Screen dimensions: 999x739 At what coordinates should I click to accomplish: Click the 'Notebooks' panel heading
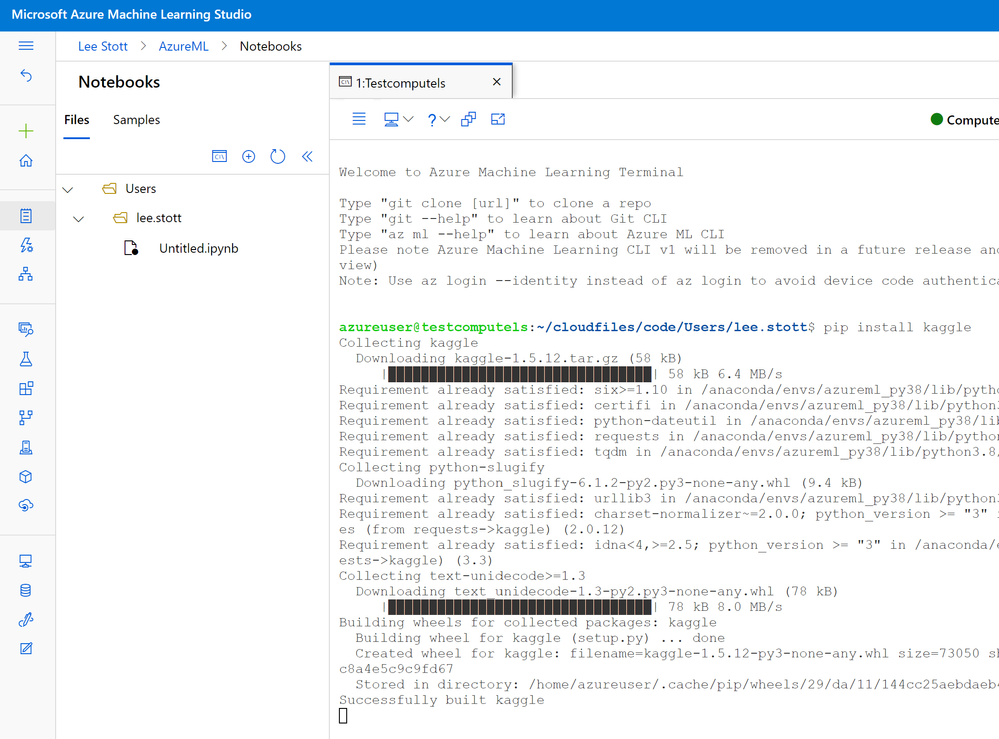click(x=119, y=82)
